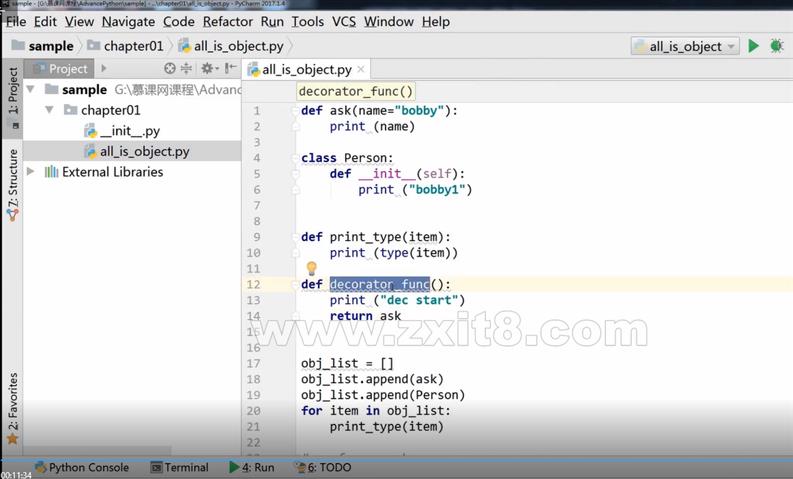Open the Code menu
Image resolution: width=793 pixels, height=479 pixels.
point(179,22)
